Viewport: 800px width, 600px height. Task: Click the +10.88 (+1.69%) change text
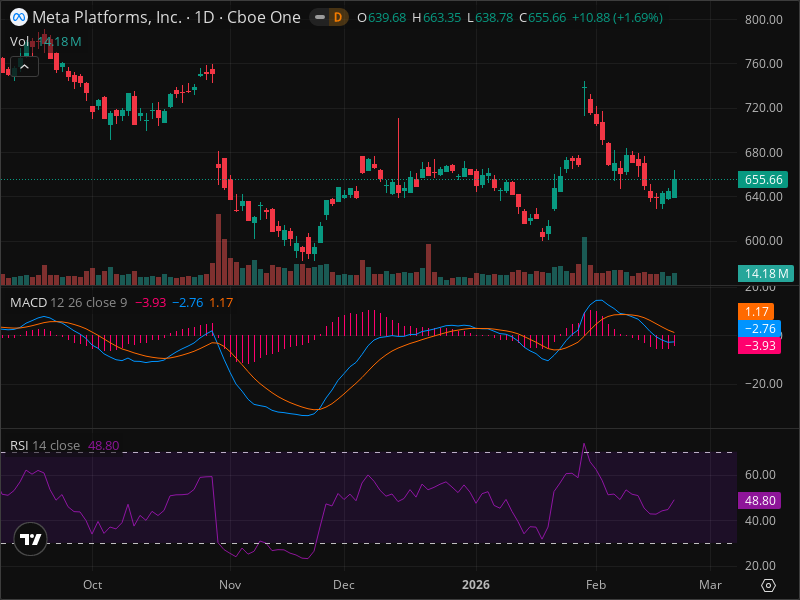[x=617, y=18]
